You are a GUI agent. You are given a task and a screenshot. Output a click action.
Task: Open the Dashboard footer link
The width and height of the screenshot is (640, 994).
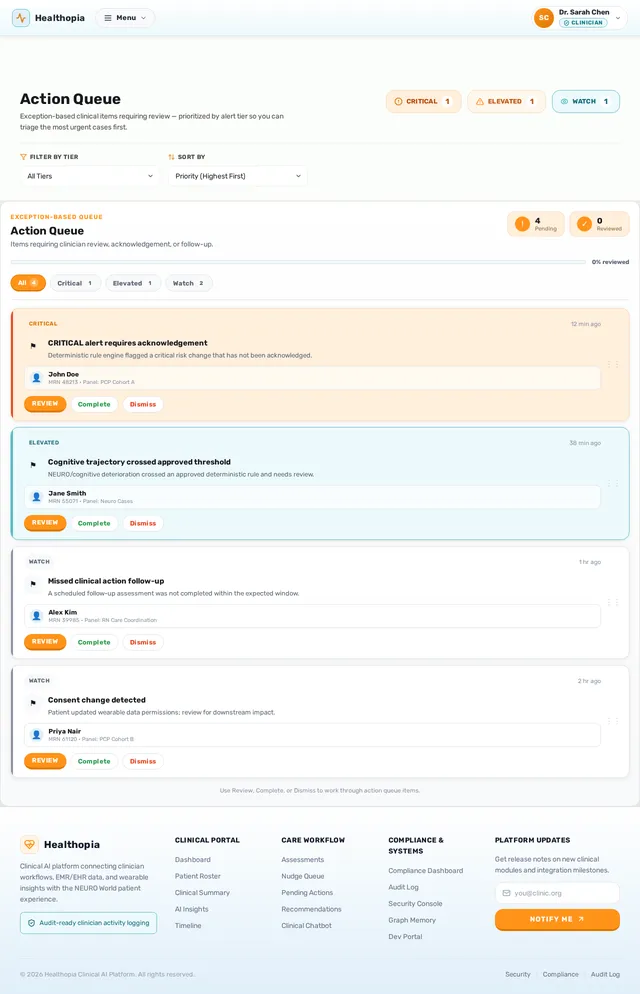coord(193,860)
